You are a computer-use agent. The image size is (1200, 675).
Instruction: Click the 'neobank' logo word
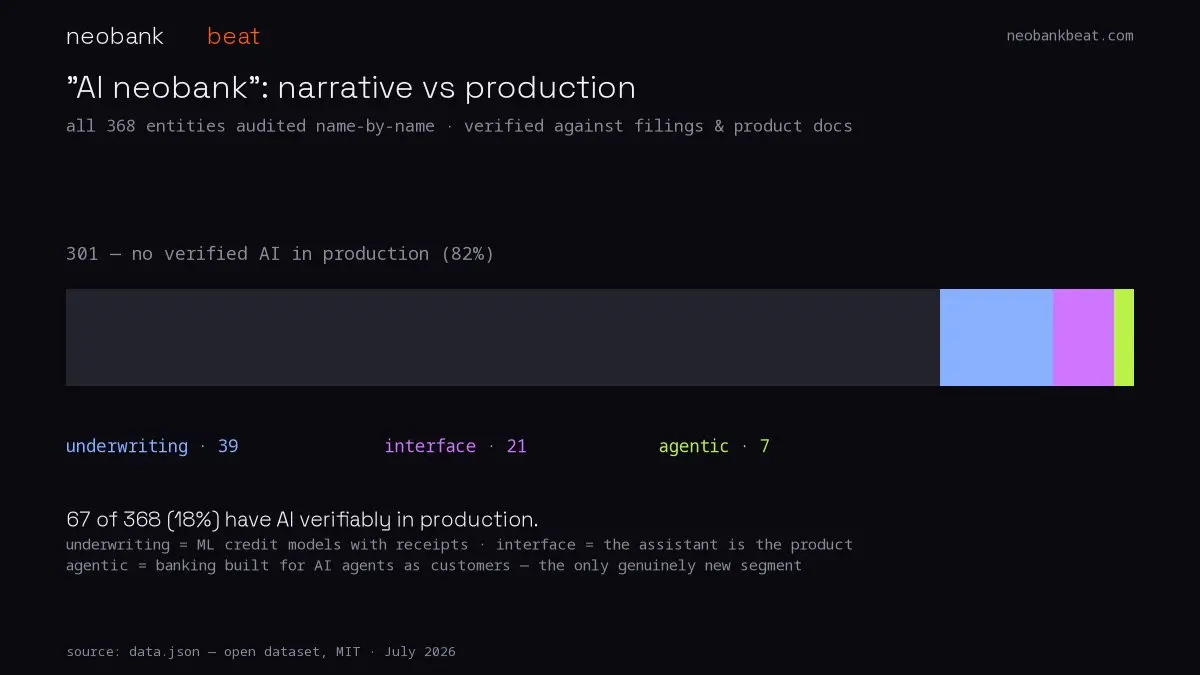click(x=115, y=36)
